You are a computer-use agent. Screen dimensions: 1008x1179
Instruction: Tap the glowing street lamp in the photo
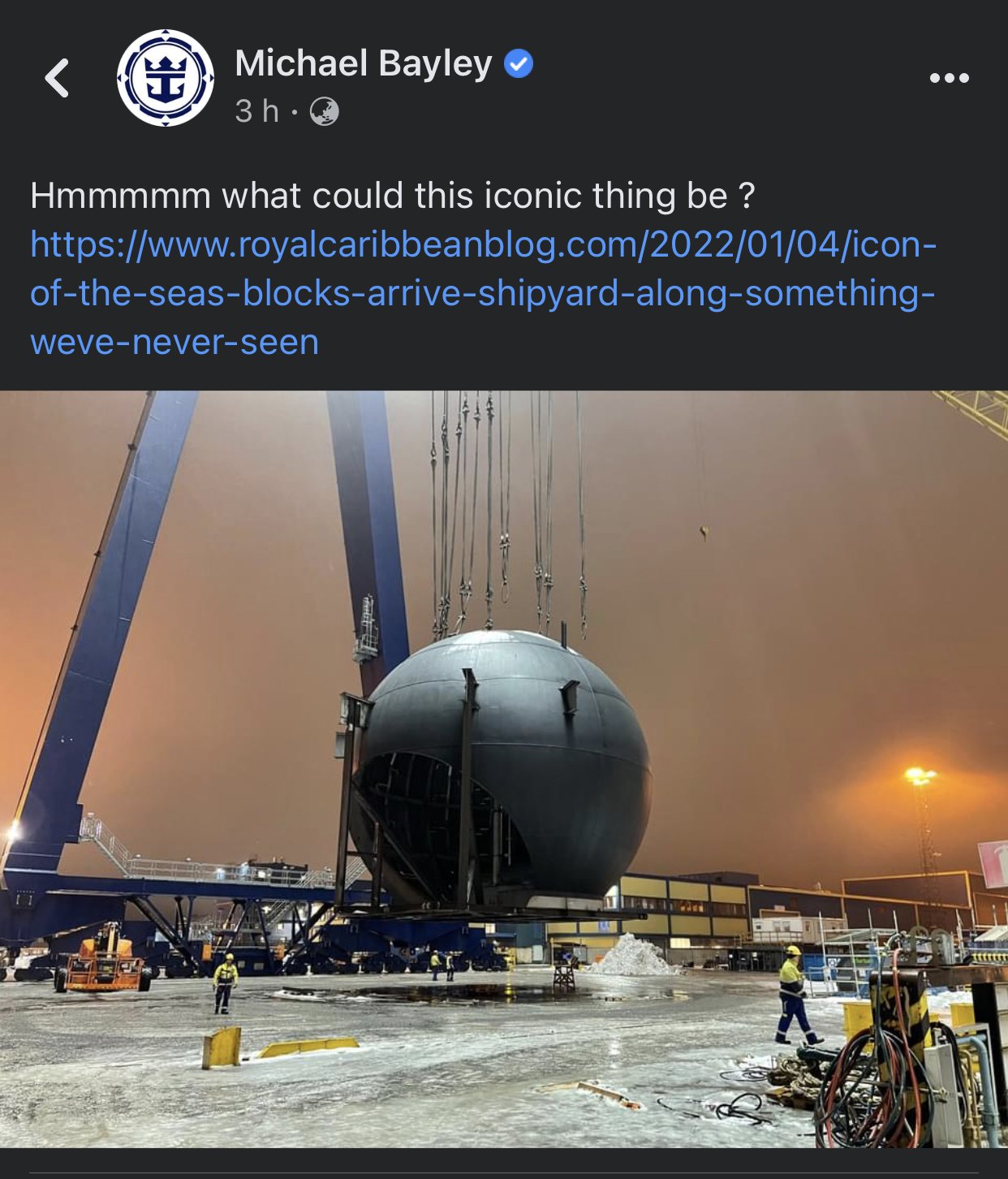click(x=920, y=776)
